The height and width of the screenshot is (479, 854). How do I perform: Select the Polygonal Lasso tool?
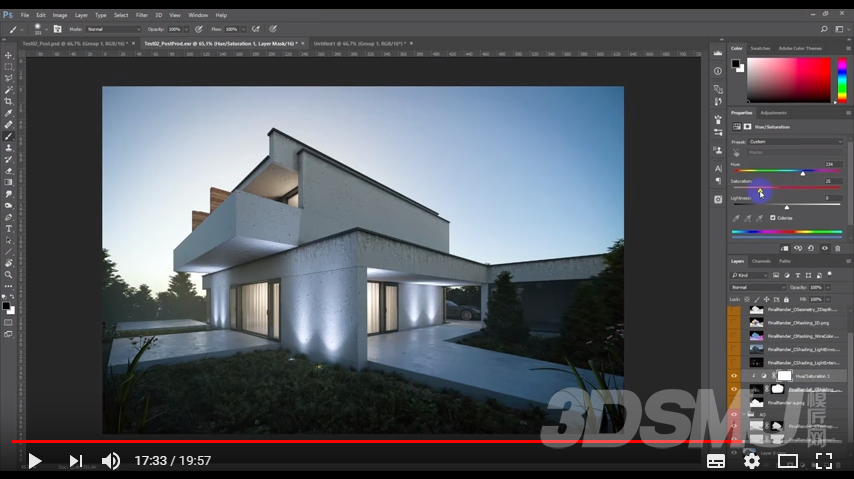(x=8, y=78)
